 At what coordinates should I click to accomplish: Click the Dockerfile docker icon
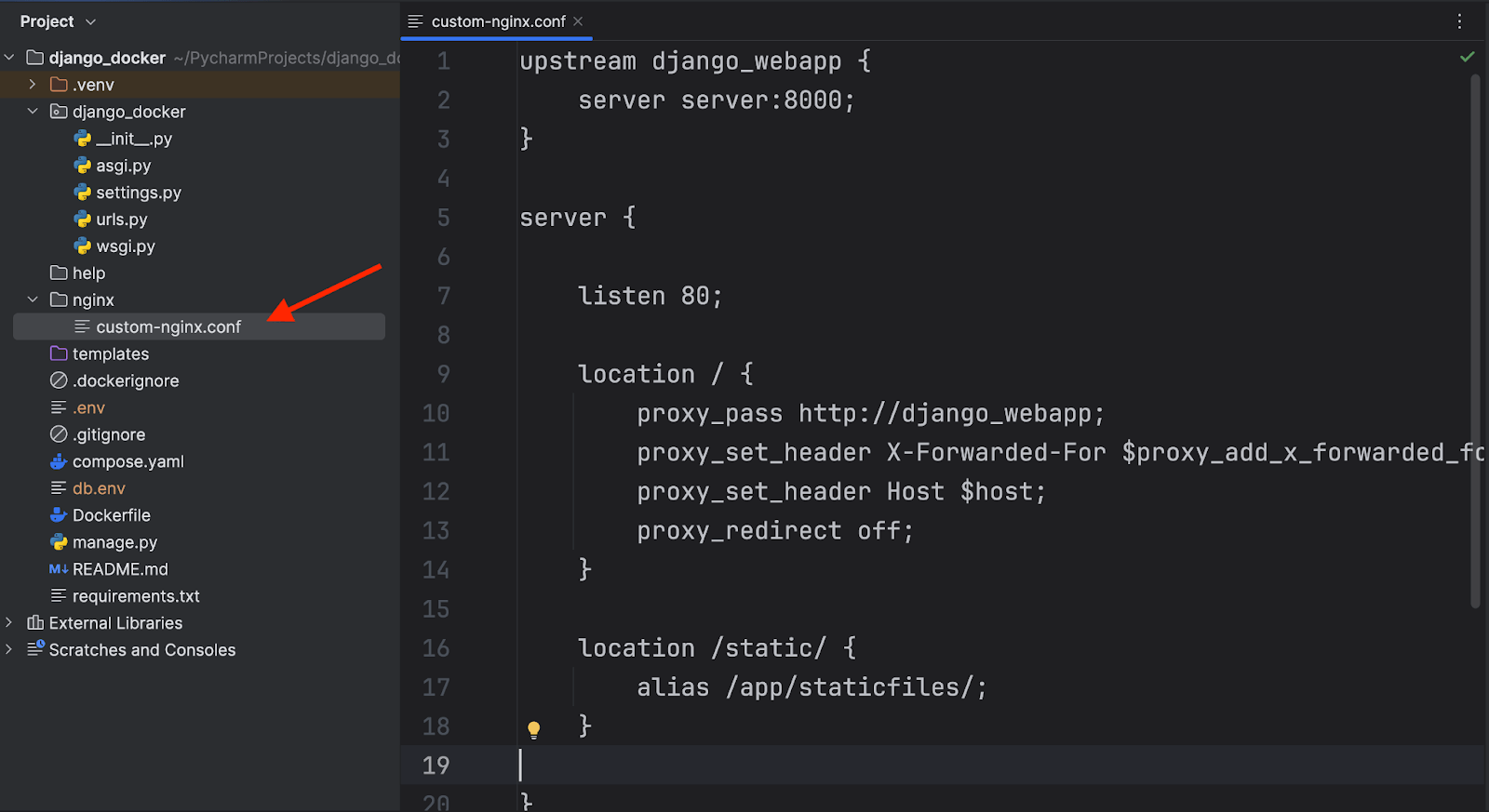(x=59, y=515)
